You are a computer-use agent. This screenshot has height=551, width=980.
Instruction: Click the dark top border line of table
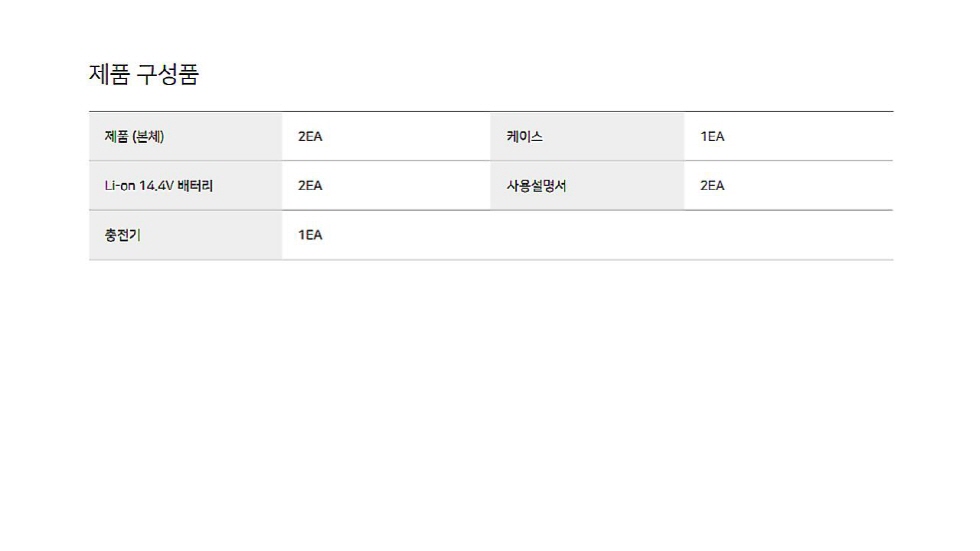pyautogui.click(x=491, y=111)
